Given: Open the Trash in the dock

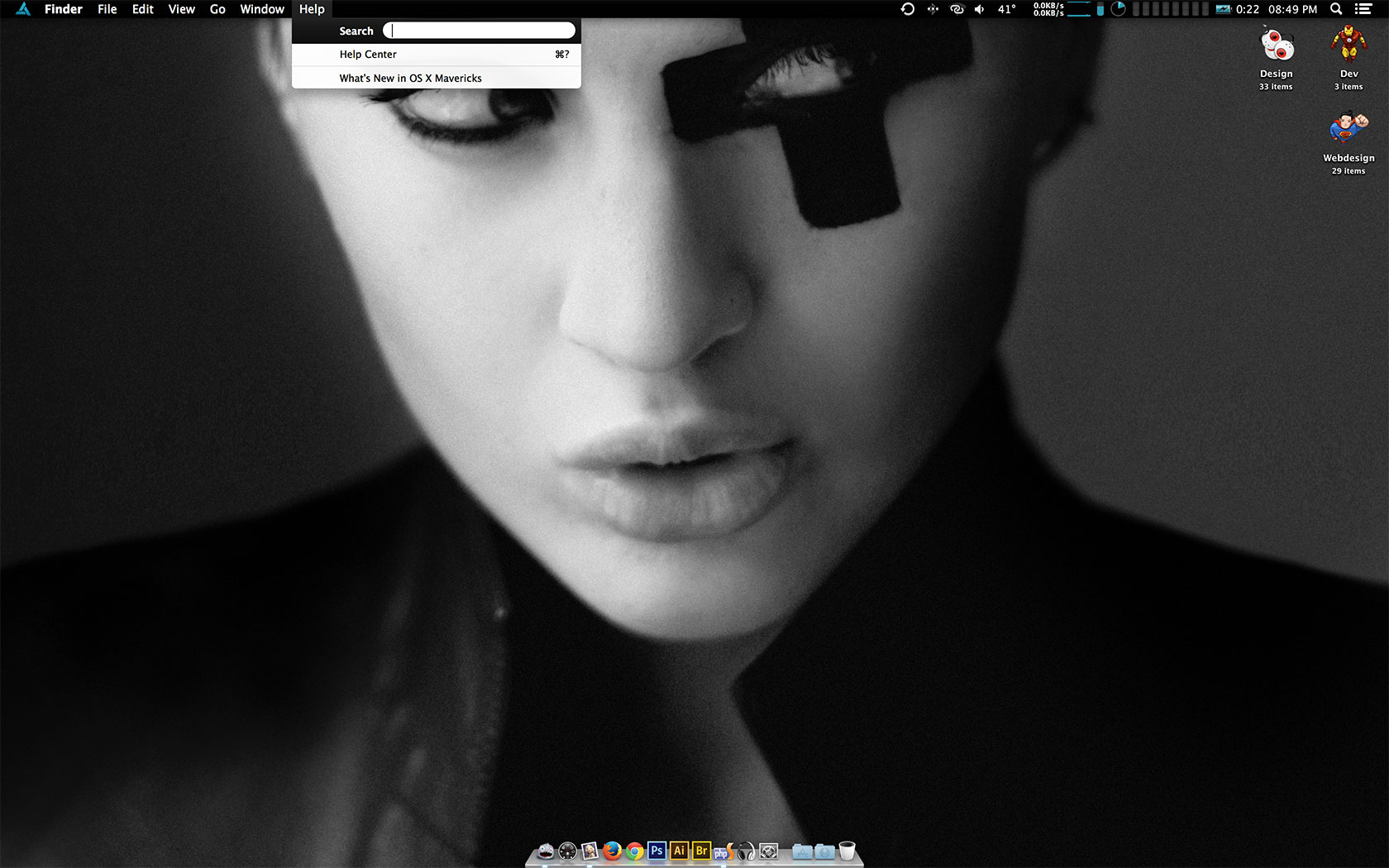Looking at the screenshot, I should tap(847, 851).
